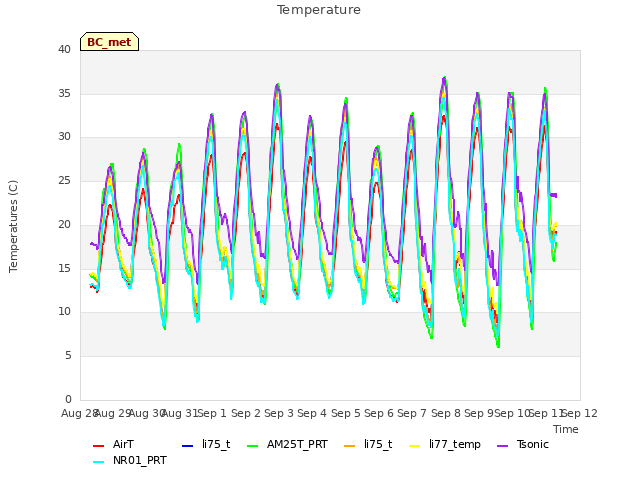
Task: Toggle the AM25T_PRT legend entry
Action: (287, 444)
